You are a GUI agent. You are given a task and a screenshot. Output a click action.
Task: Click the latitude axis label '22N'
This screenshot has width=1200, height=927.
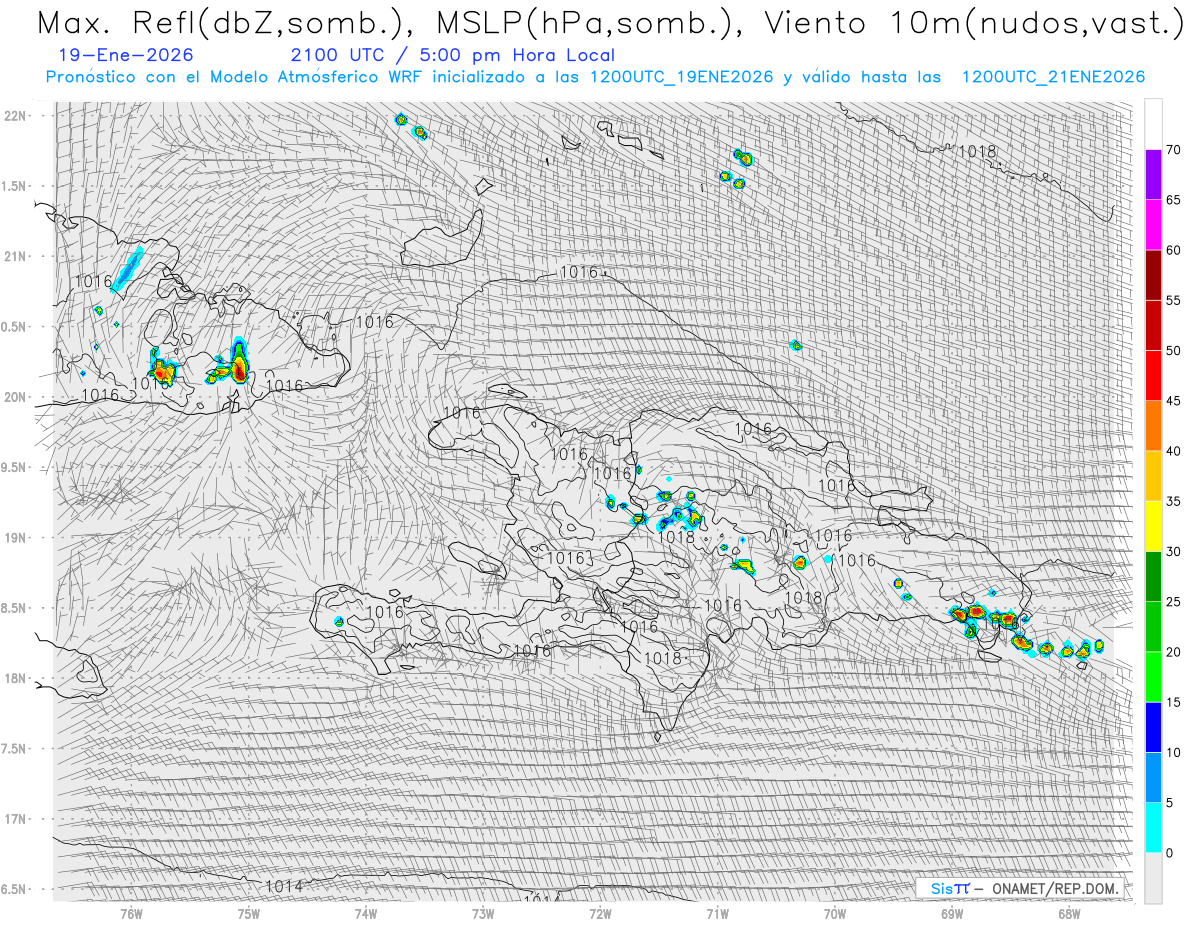[x=15, y=115]
